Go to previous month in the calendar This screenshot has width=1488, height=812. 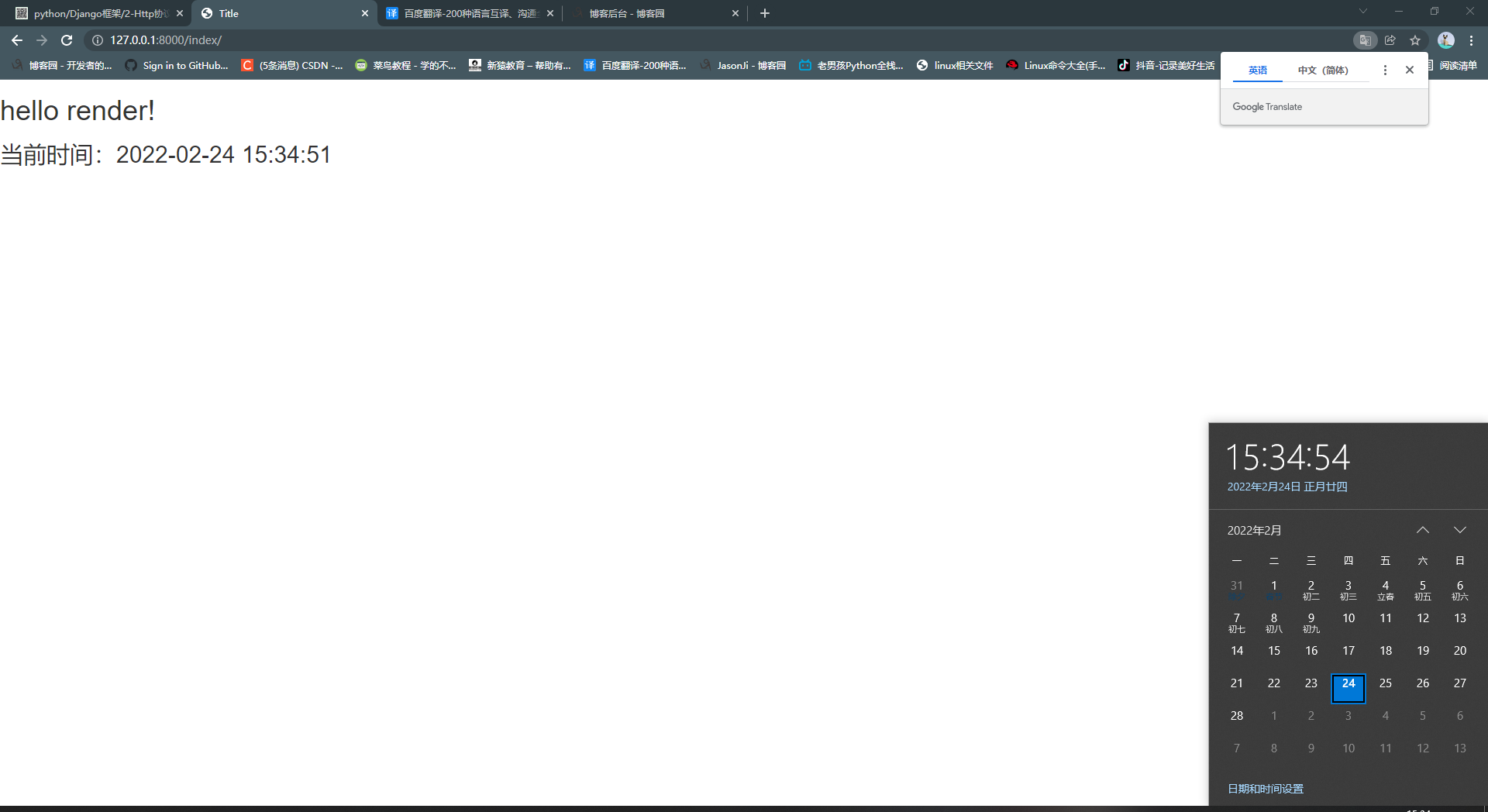1423,530
